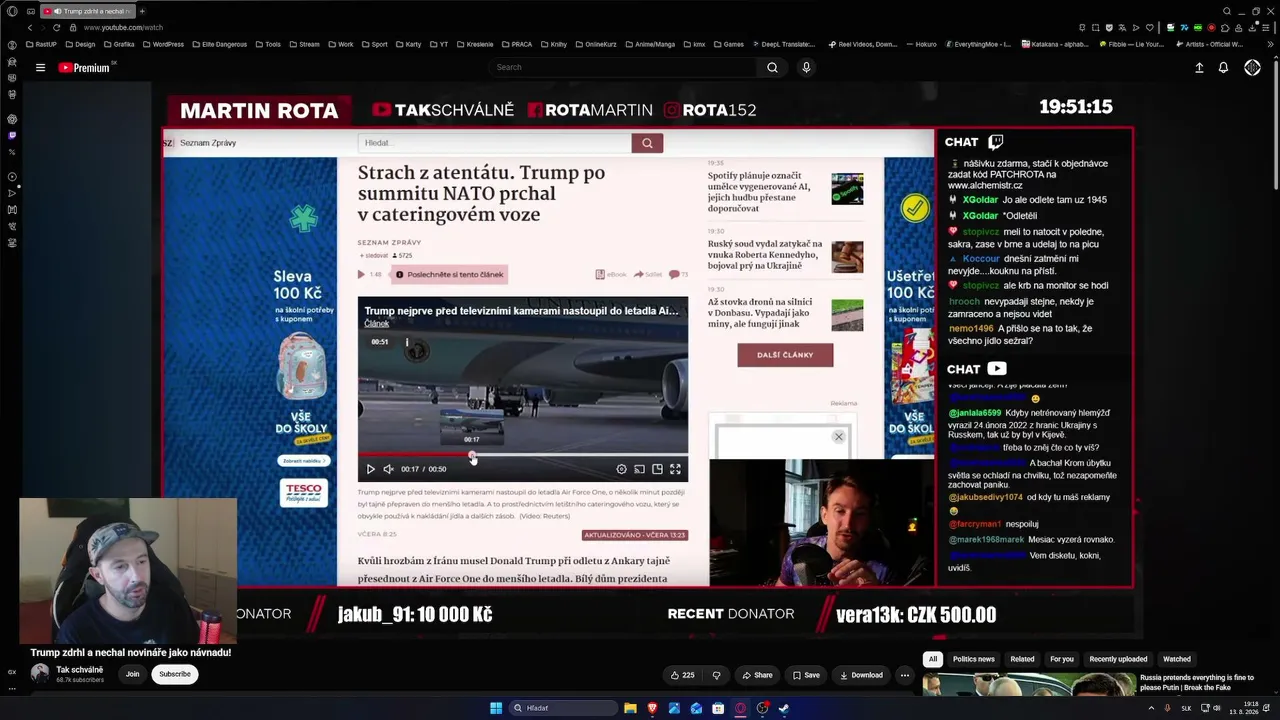Viewport: 1280px width, 720px height.
Task: Click the SLK keyboard language indicator
Action: point(1186,708)
